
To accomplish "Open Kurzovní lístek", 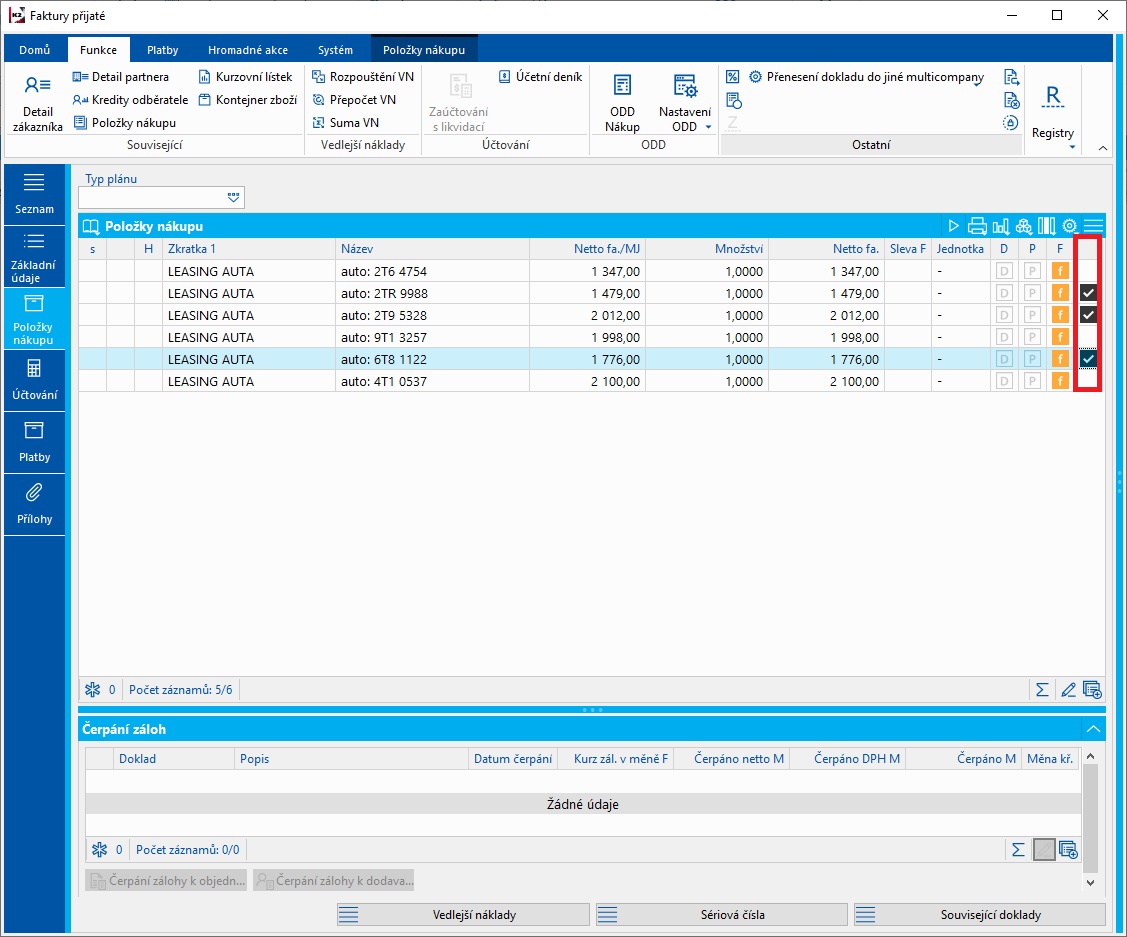I will 245,77.
